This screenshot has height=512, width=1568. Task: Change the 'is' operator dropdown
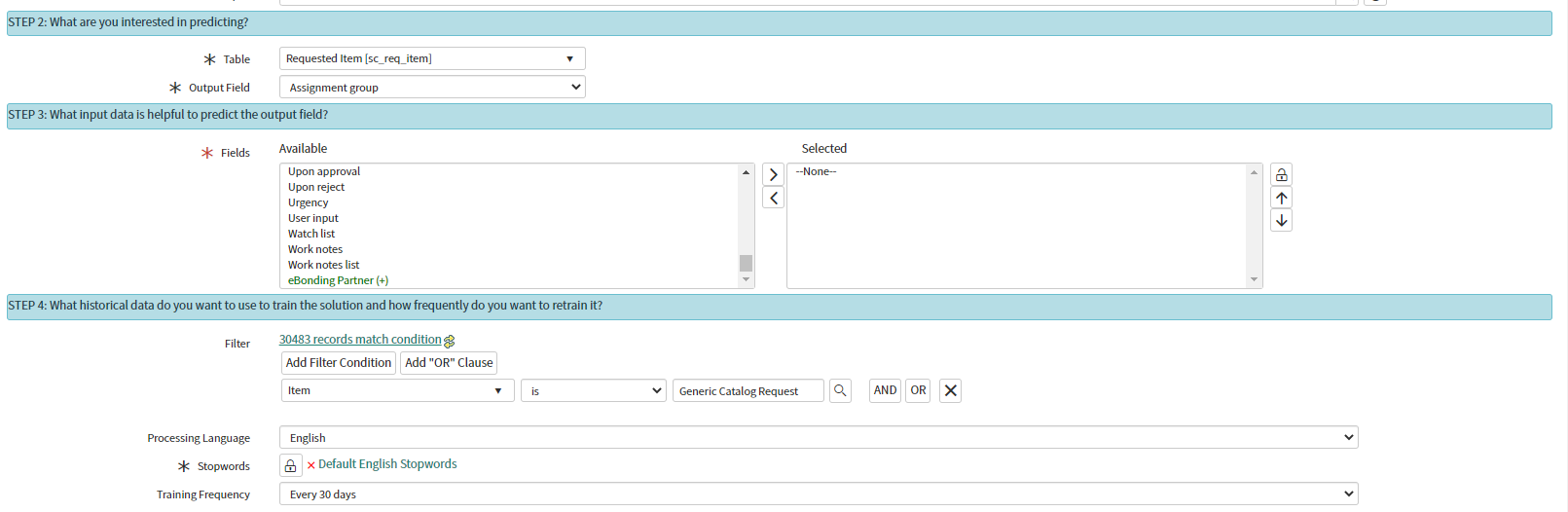point(593,390)
